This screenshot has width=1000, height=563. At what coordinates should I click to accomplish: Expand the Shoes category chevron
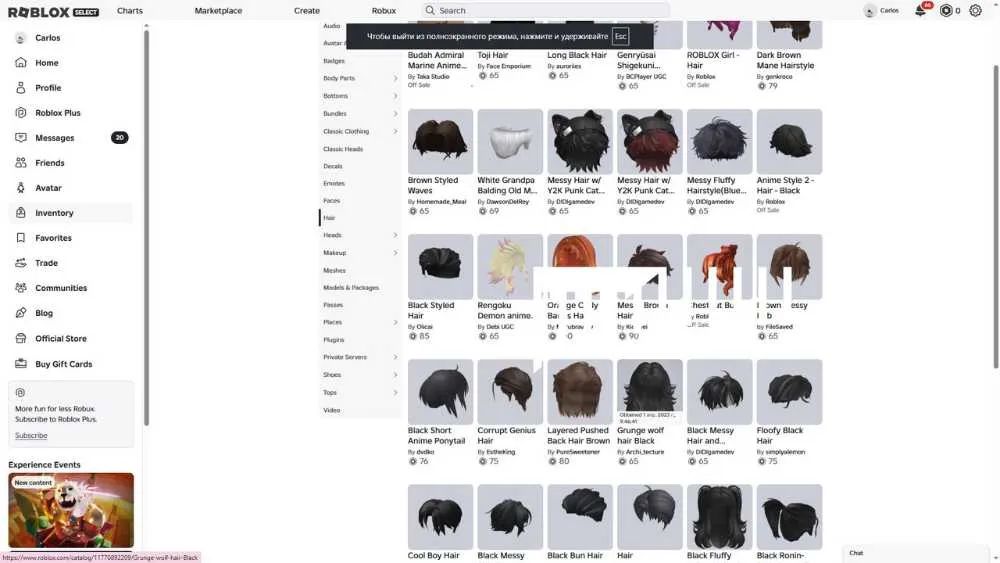click(395, 374)
